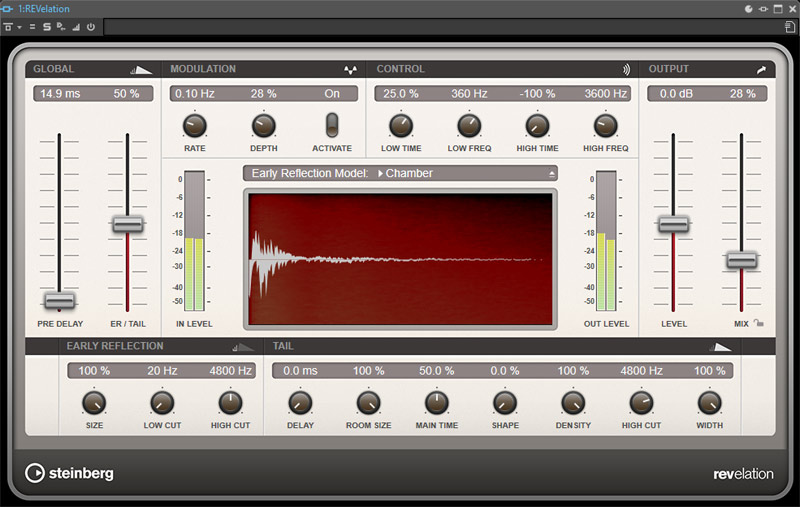Click the render in place toolbar icon
Image resolution: width=800 pixels, height=507 pixels.
pyautogui.click(x=61, y=27)
